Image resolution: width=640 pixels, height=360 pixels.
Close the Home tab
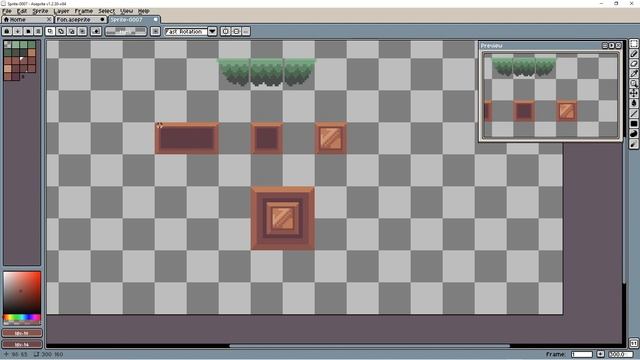(49, 19)
